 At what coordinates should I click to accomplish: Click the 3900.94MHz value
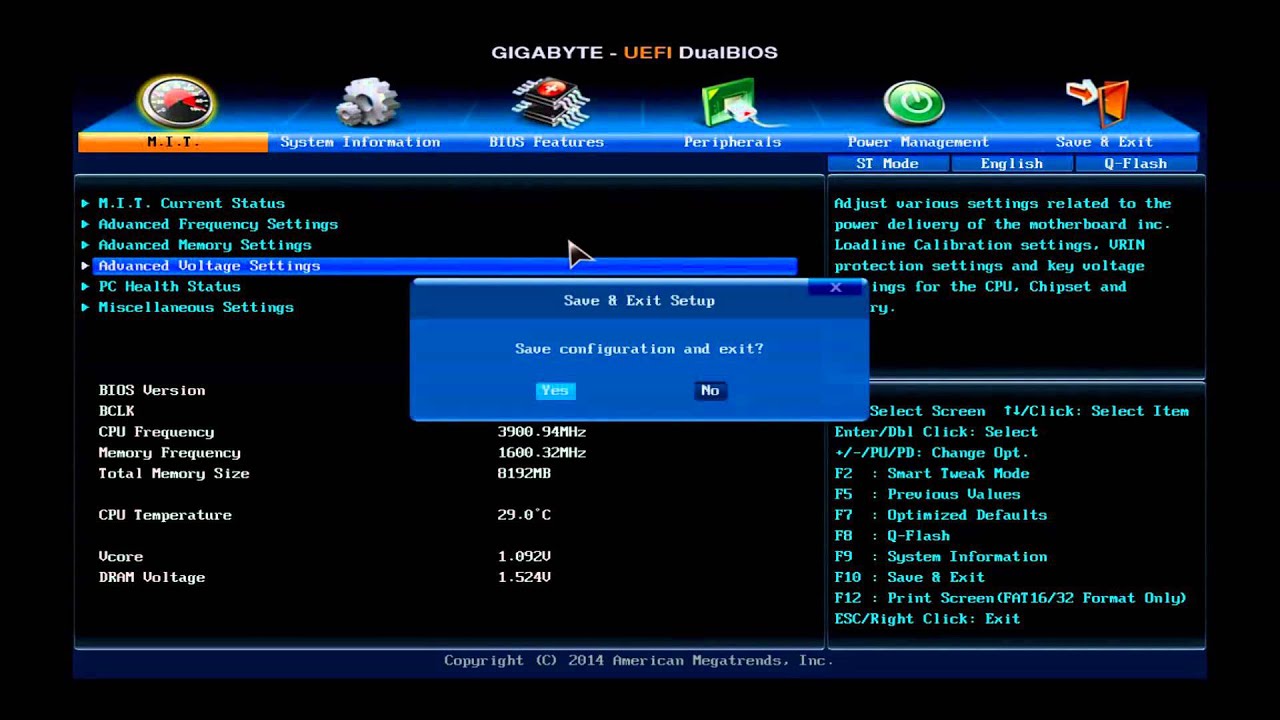click(x=542, y=432)
